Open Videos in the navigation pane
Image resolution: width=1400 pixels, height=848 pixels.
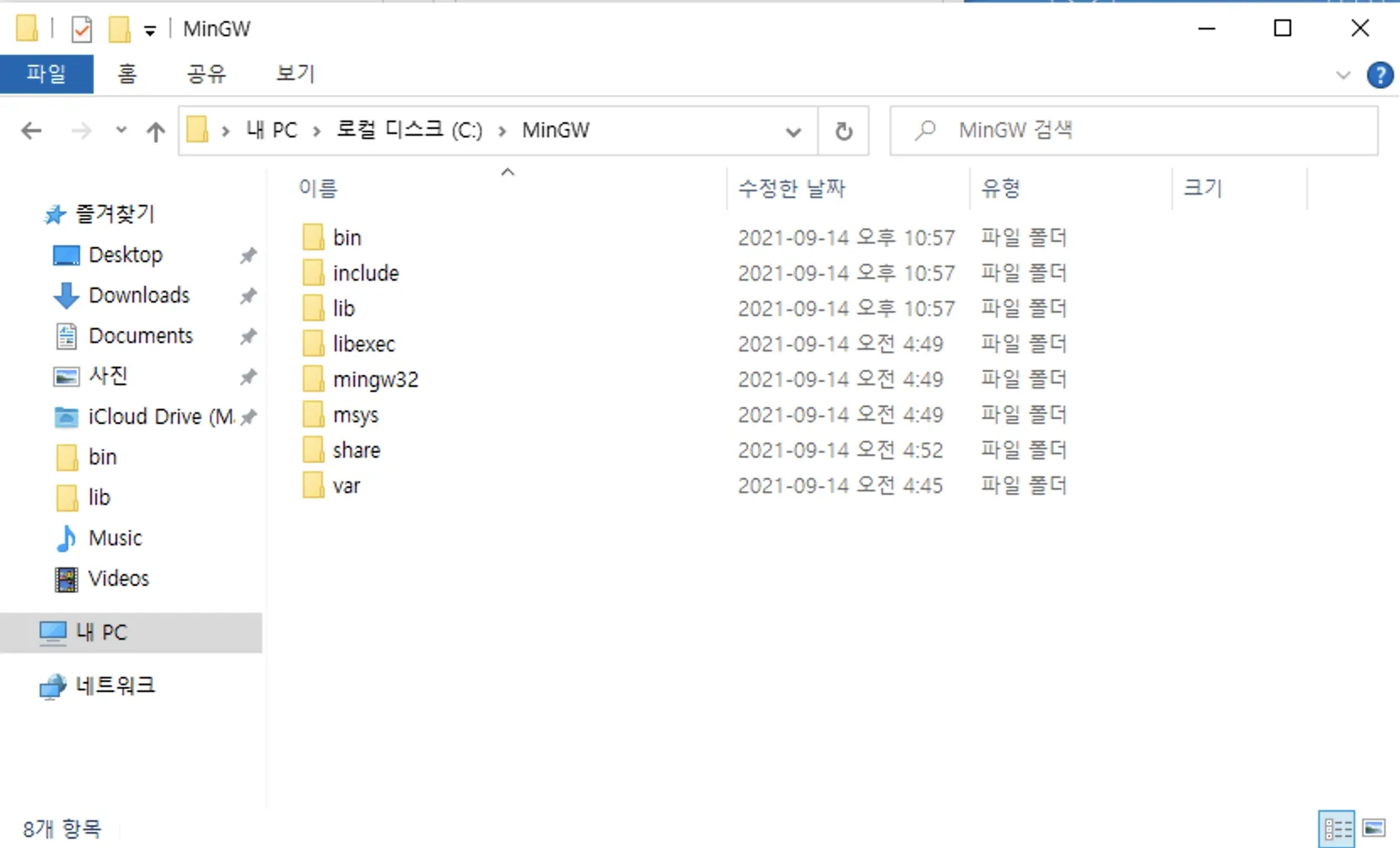[119, 578]
